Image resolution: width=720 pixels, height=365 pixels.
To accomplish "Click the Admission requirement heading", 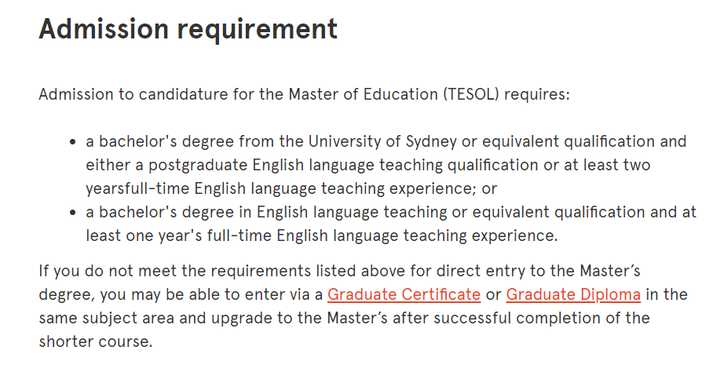I will point(188,28).
